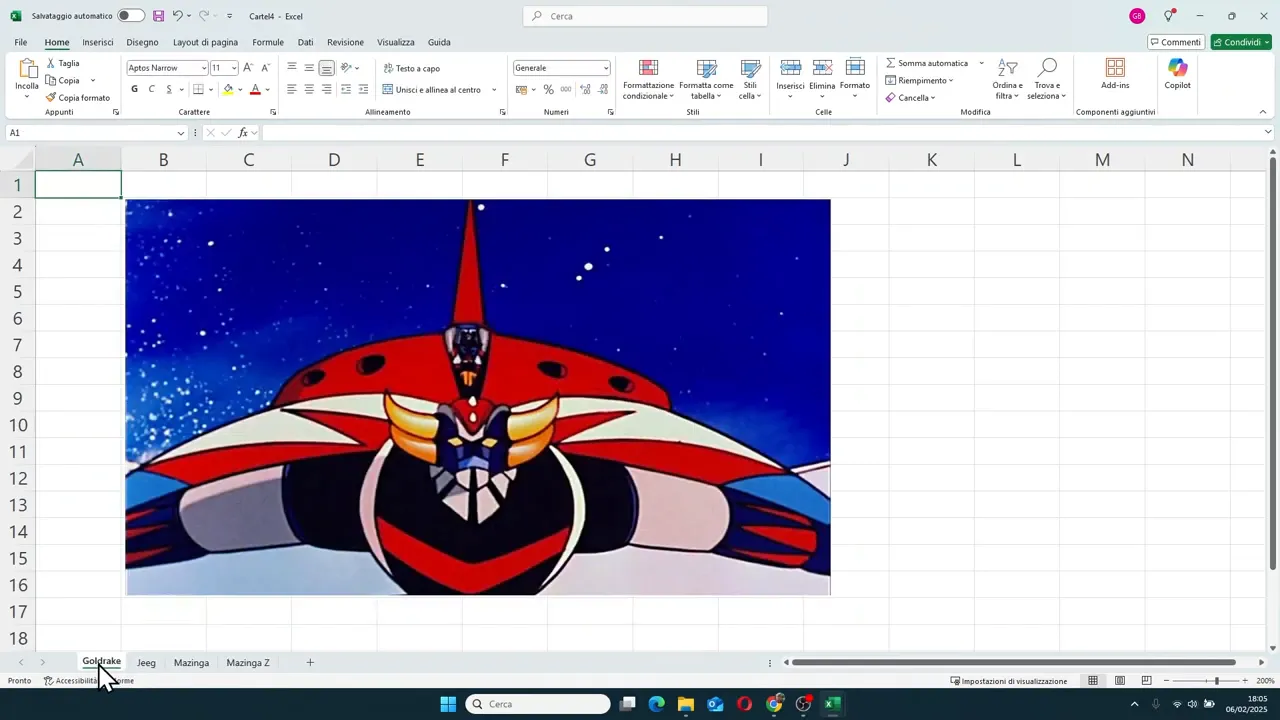Apply bold with the G button
Viewport: 1280px width, 720px height.
(135, 89)
